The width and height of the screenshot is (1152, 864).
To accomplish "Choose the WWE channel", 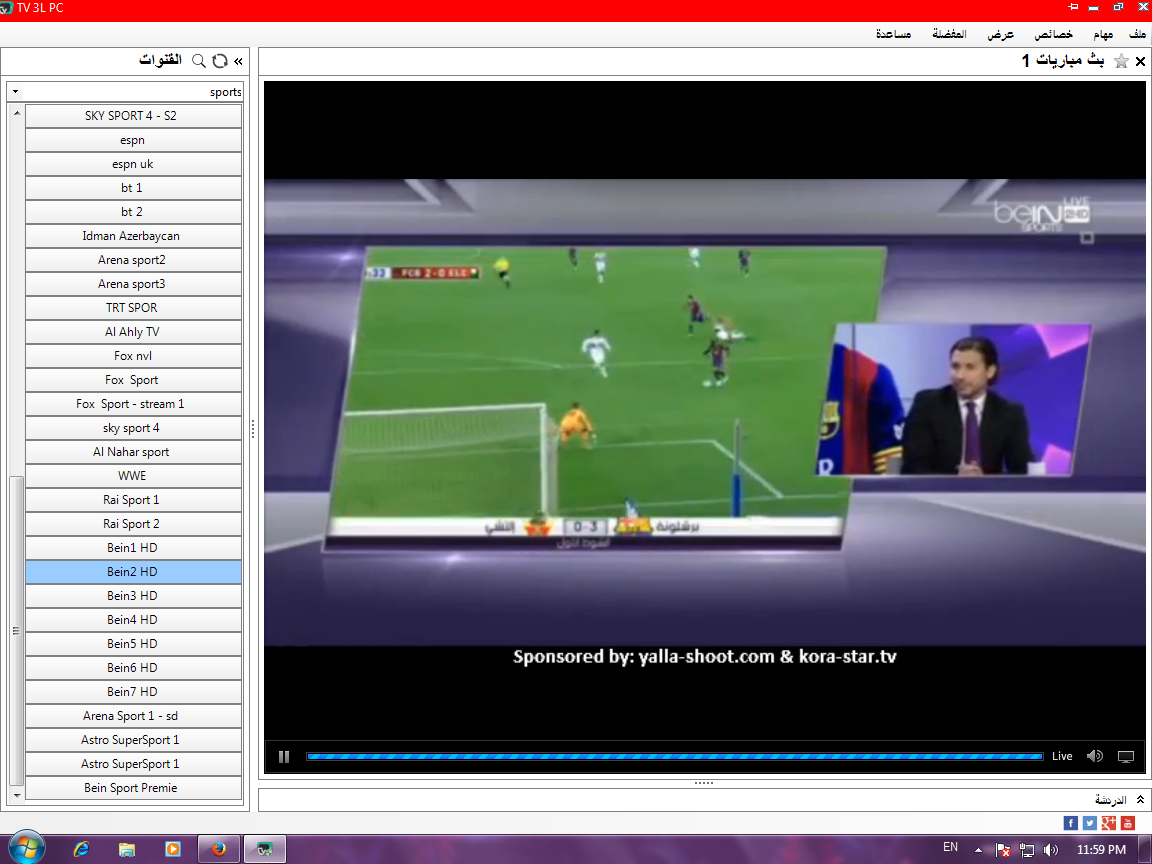I will [x=133, y=475].
